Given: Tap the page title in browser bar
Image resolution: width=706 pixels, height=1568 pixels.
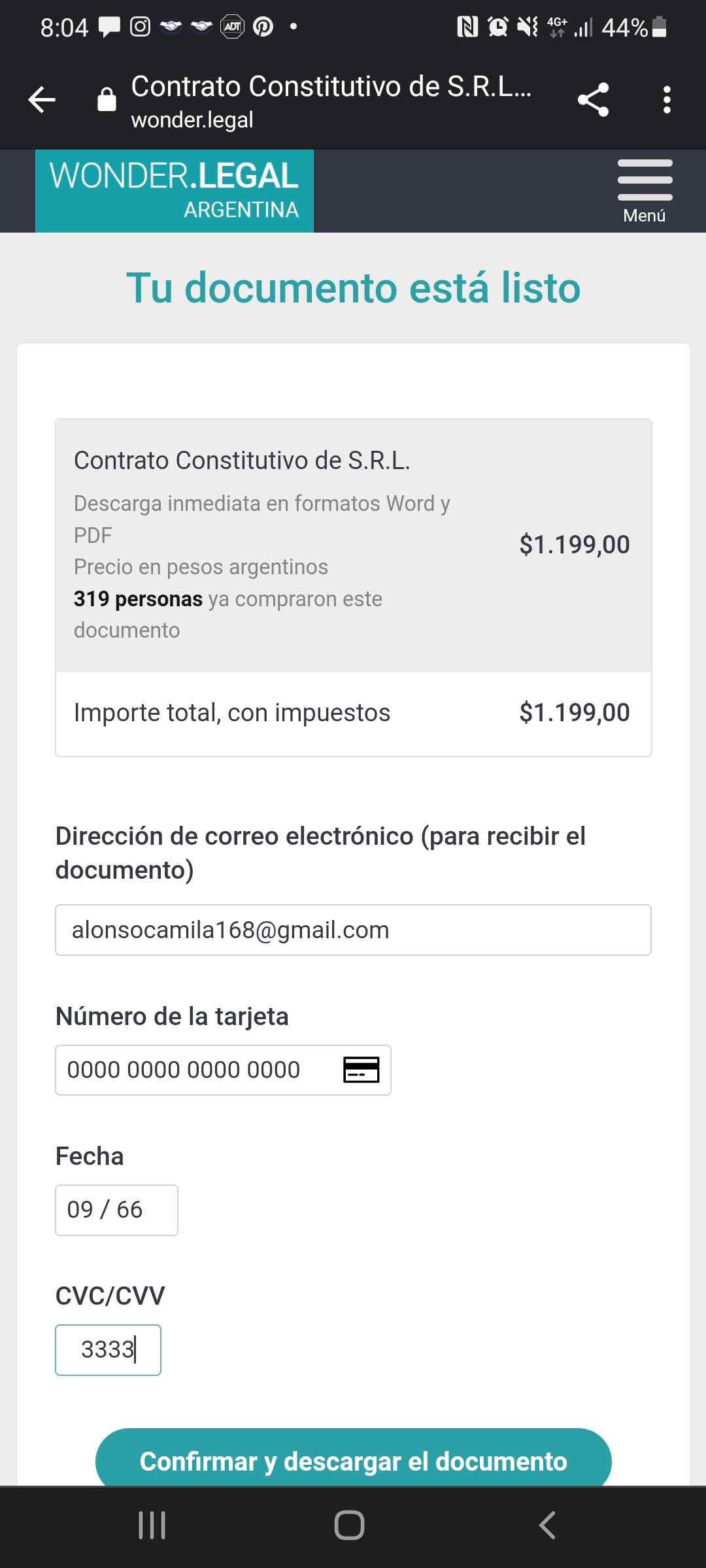Looking at the screenshot, I should pyautogui.click(x=331, y=87).
